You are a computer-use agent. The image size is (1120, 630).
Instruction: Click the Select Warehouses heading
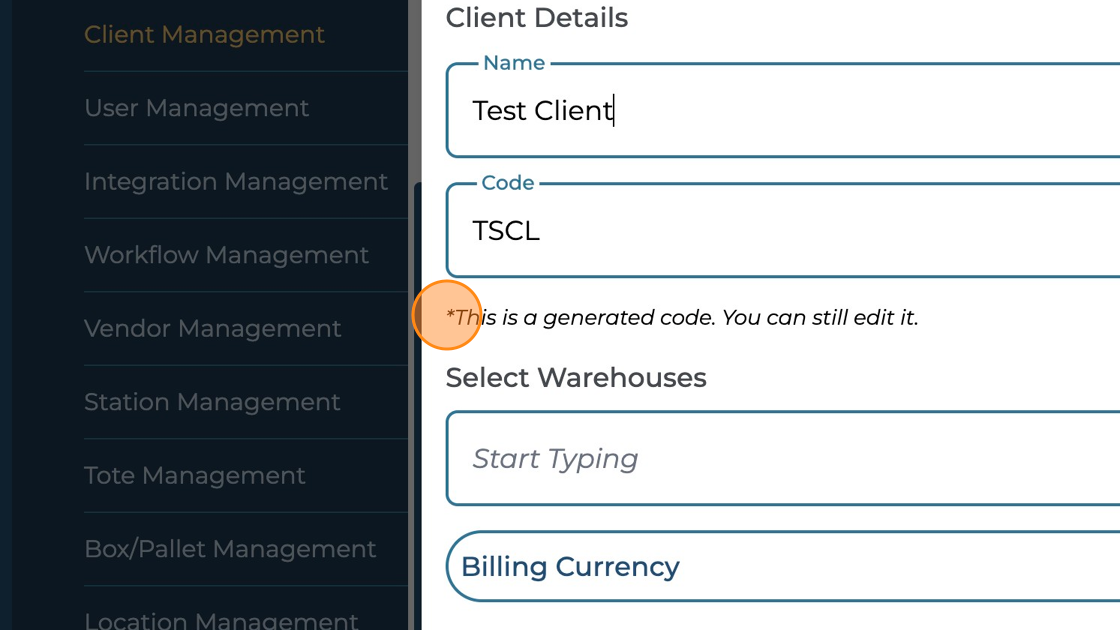click(x=576, y=378)
